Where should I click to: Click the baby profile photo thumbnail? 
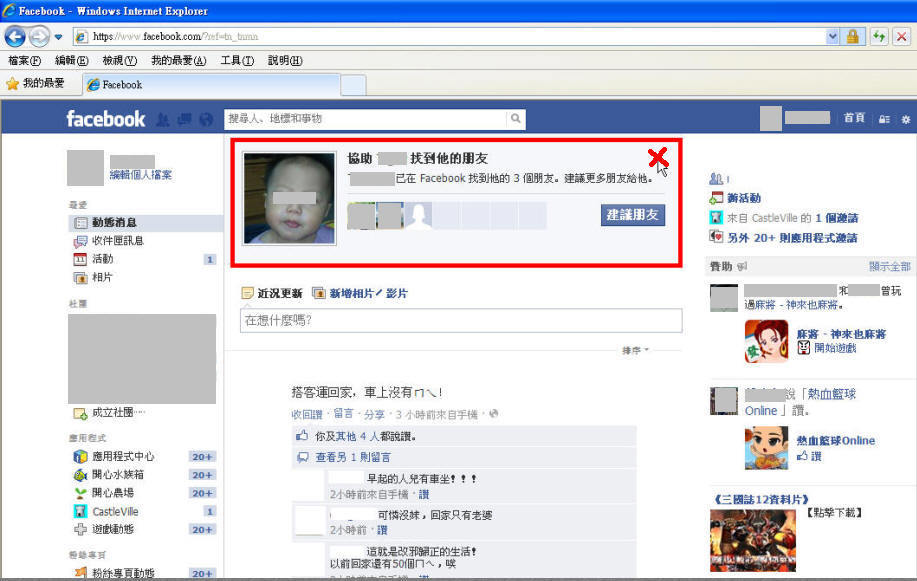point(289,198)
